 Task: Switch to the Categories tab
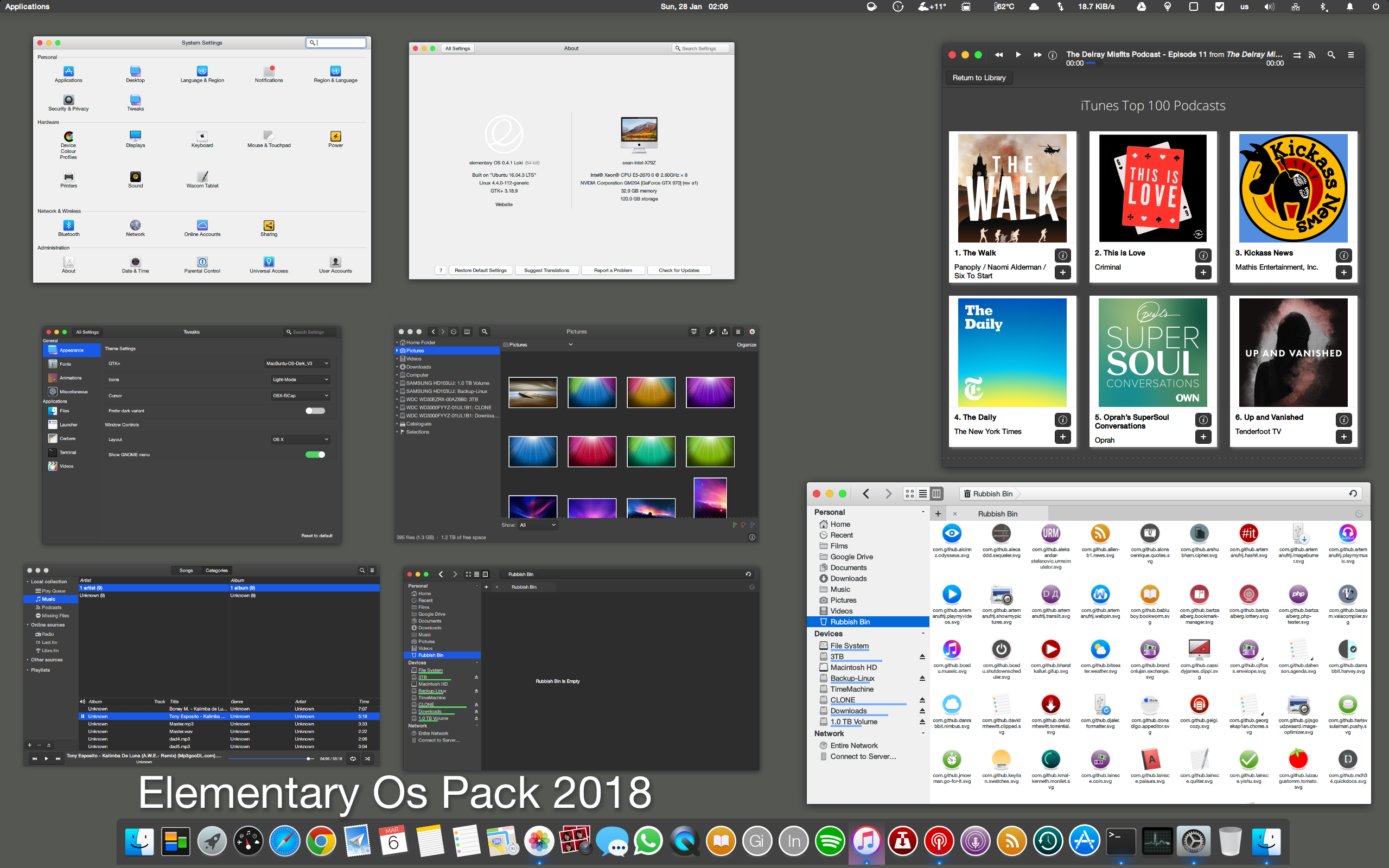216,570
